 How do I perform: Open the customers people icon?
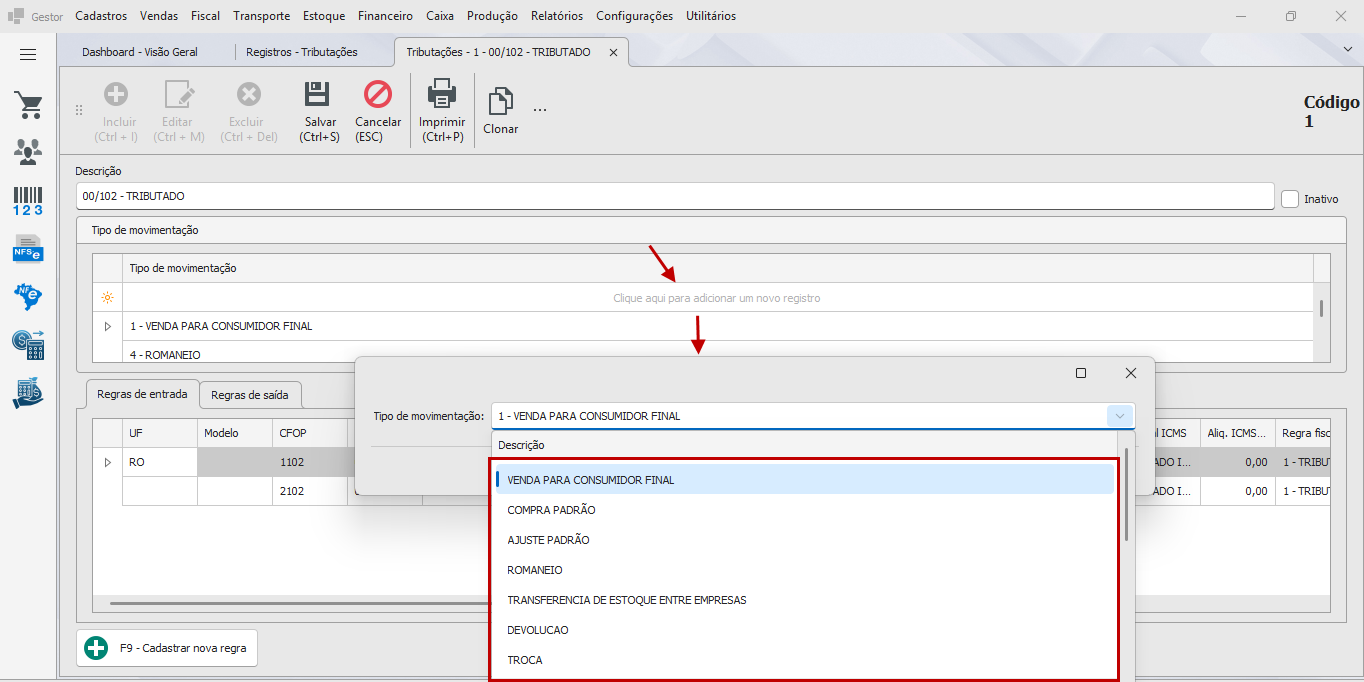[28, 151]
